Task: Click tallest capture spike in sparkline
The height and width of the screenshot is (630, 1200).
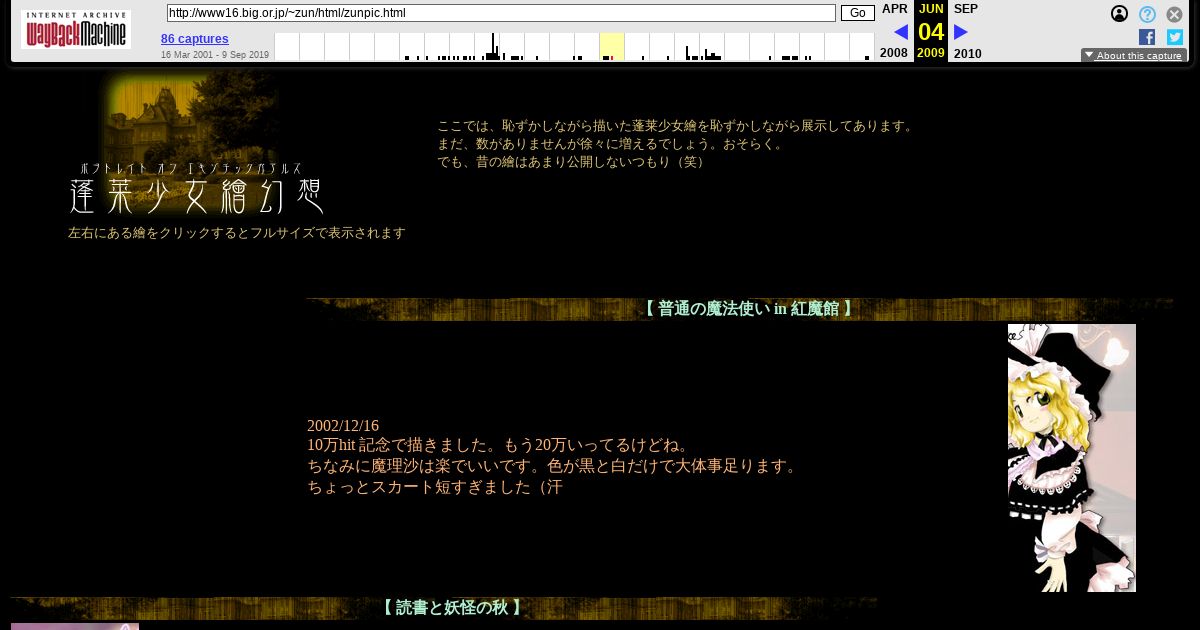Action: click(493, 47)
